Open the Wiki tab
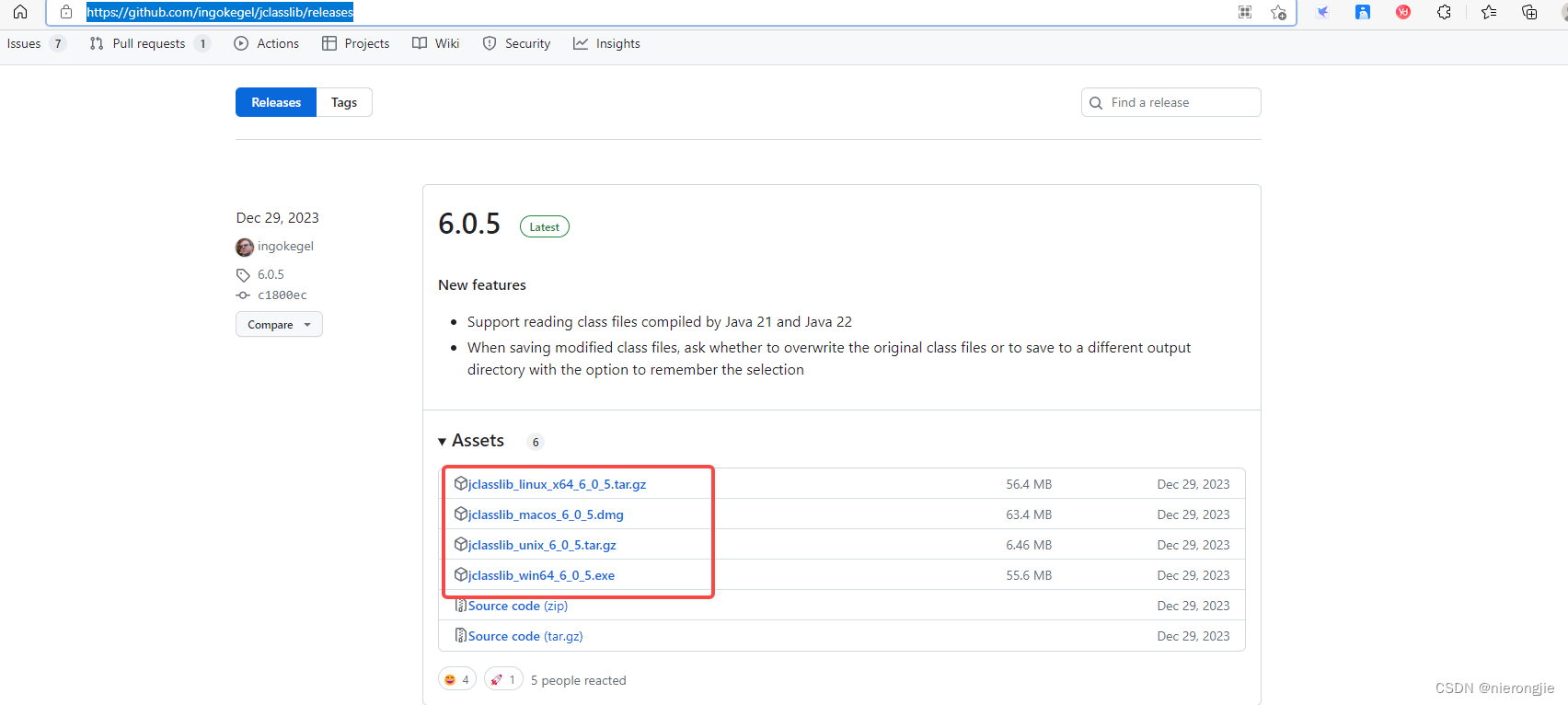 [436, 43]
